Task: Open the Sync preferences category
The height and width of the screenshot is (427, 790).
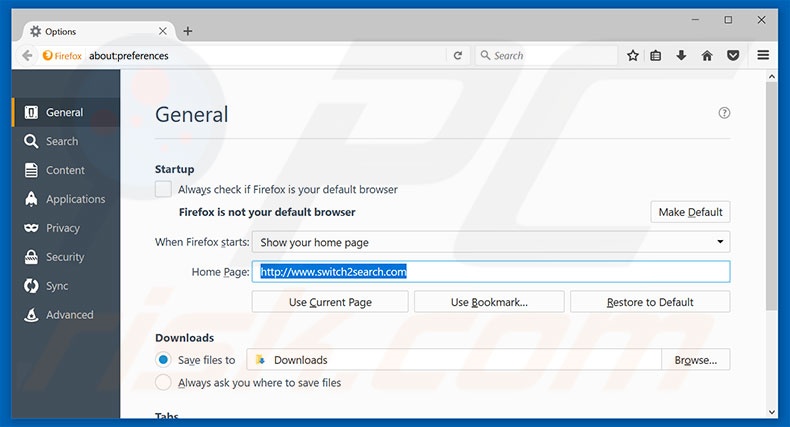Action: point(65,286)
